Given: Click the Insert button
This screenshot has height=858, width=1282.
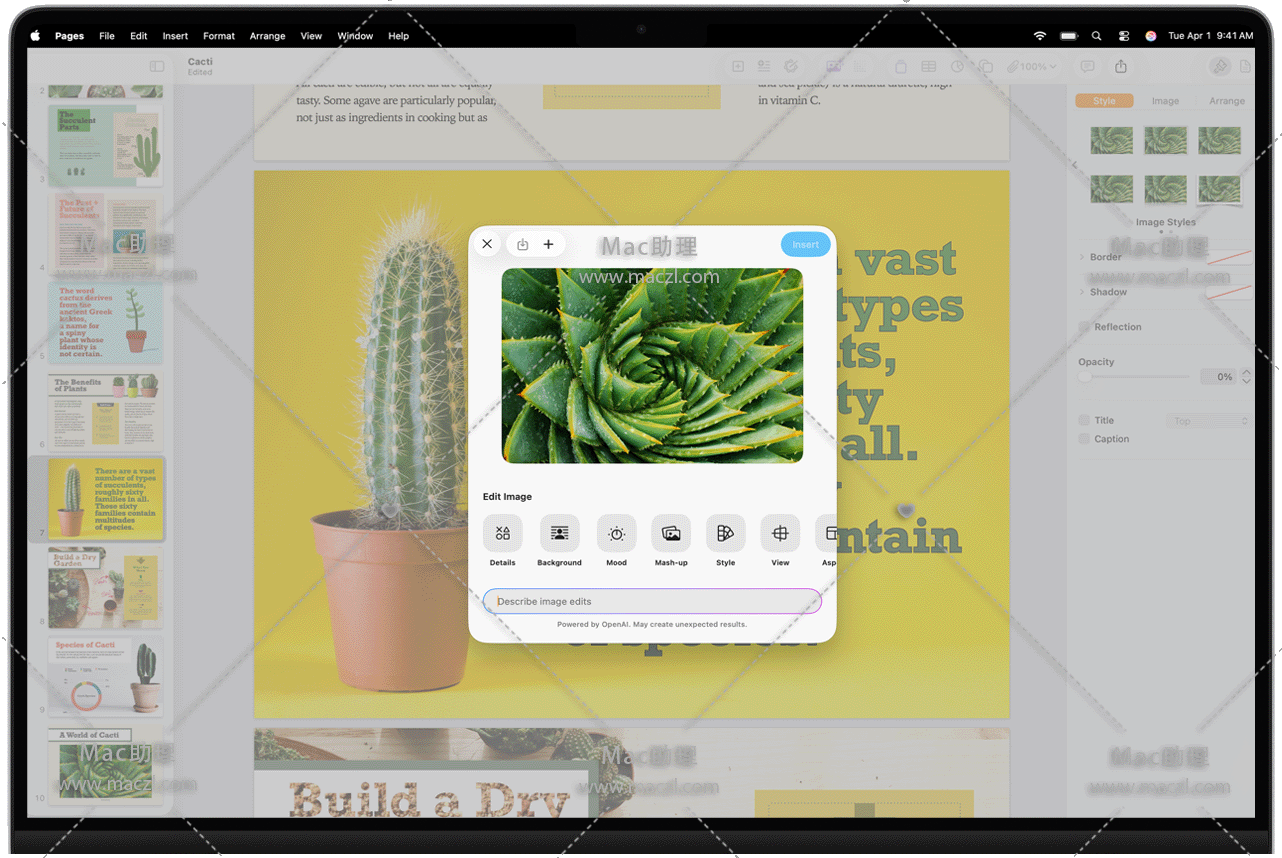Looking at the screenshot, I should pos(805,244).
